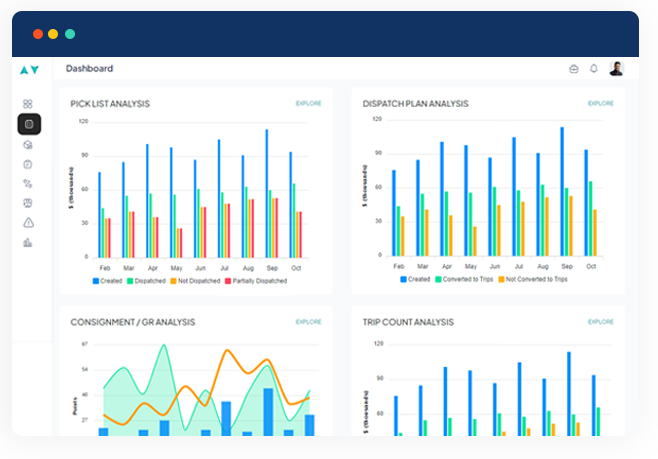Open the four-squares grid sidebar icon

[28, 104]
